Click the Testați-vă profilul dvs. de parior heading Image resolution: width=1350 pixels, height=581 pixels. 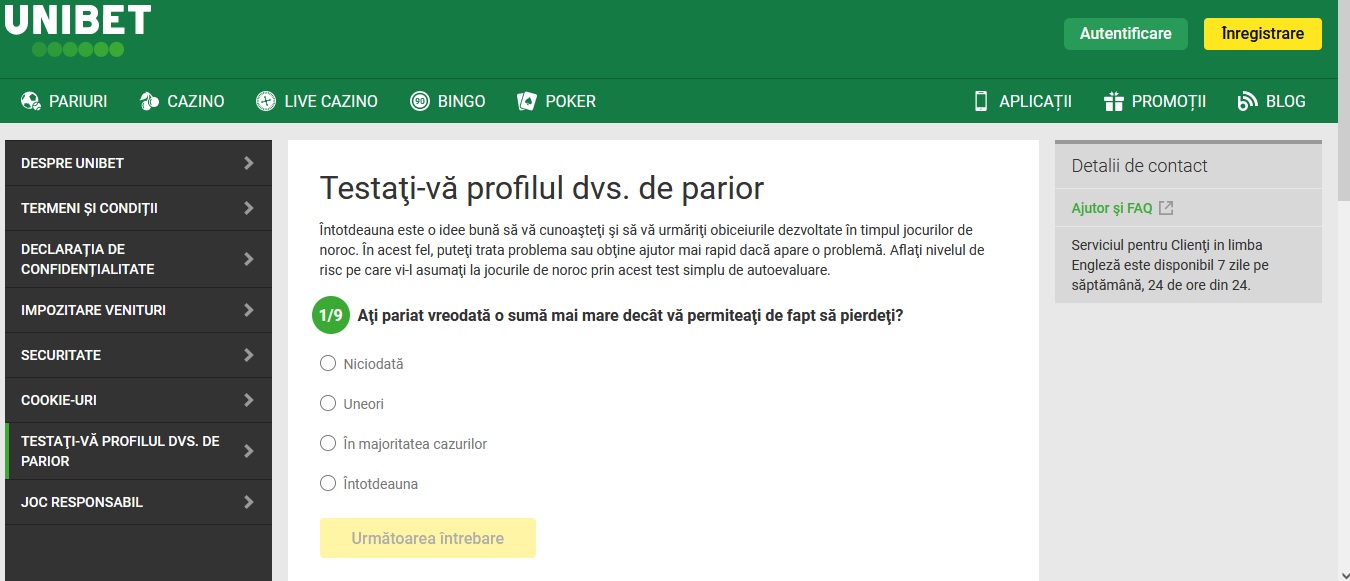pyautogui.click(x=541, y=188)
